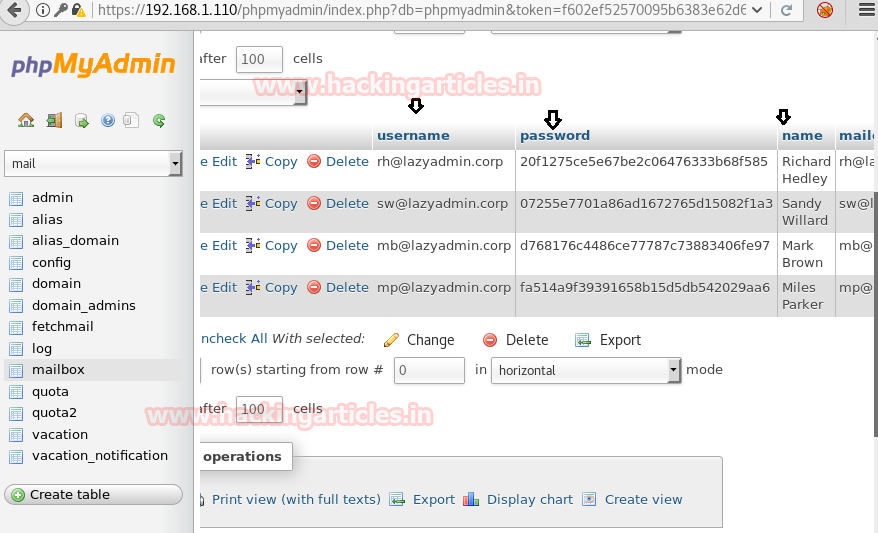Click table icon next to mailbox
878x533 pixels.
[x=16, y=371]
